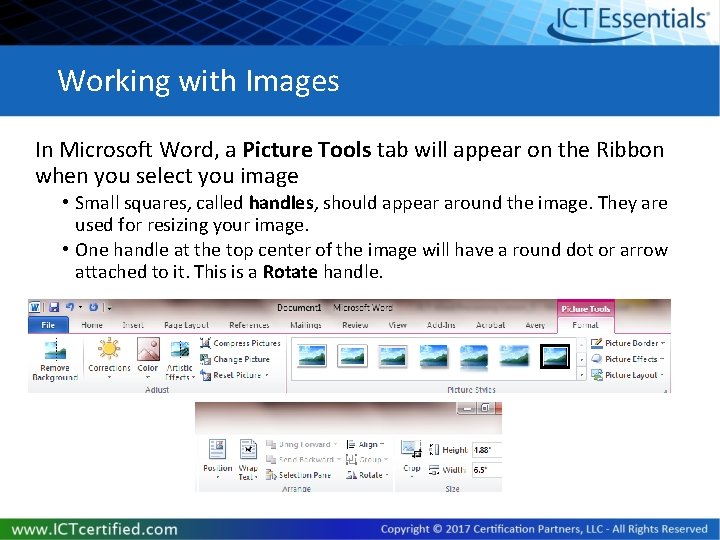Click the restore down window button

[485, 408]
